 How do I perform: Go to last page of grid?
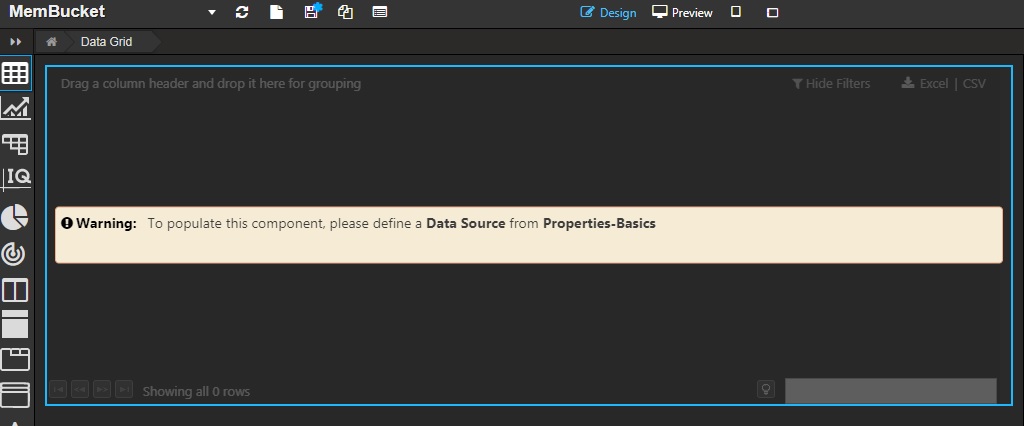click(124, 389)
